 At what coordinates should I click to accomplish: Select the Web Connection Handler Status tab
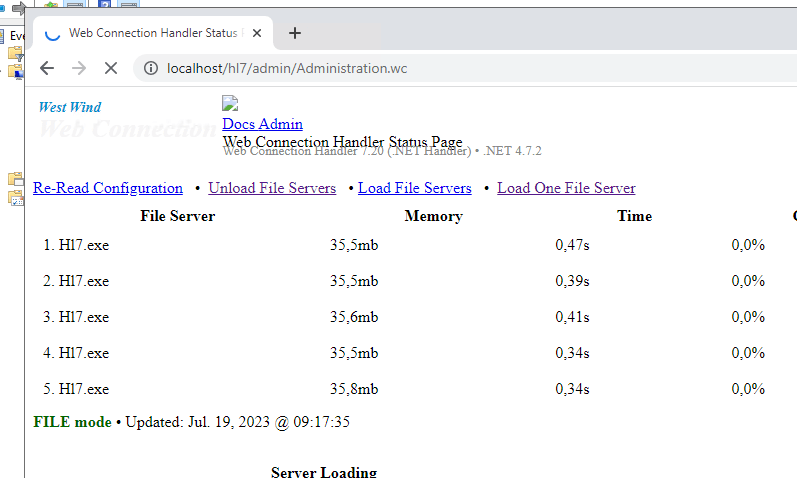coord(150,33)
